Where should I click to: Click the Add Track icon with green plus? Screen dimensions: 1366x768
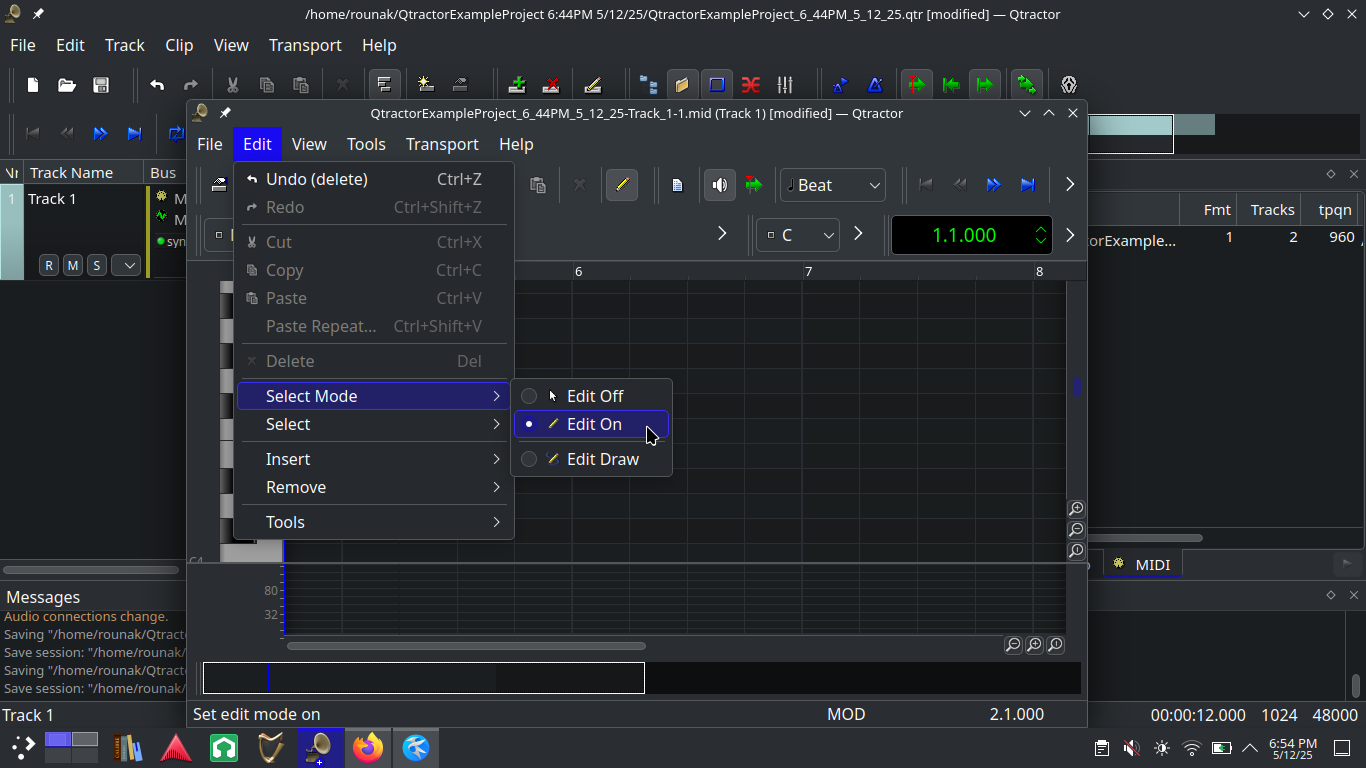click(x=517, y=85)
